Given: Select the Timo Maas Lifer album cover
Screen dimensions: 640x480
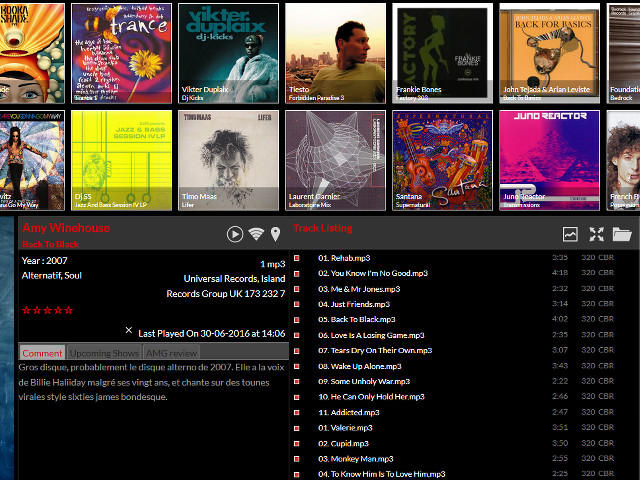Looking at the screenshot, I should click(229, 160).
